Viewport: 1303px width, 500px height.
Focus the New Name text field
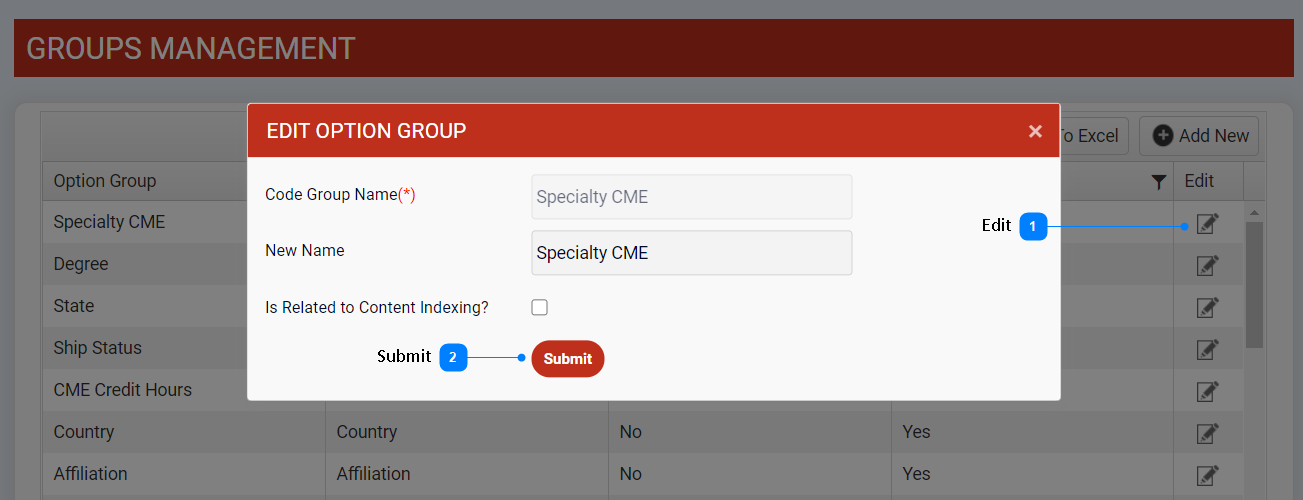point(691,253)
